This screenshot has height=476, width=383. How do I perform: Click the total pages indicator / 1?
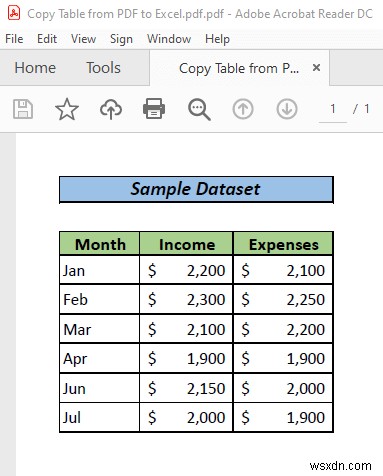pos(361,109)
